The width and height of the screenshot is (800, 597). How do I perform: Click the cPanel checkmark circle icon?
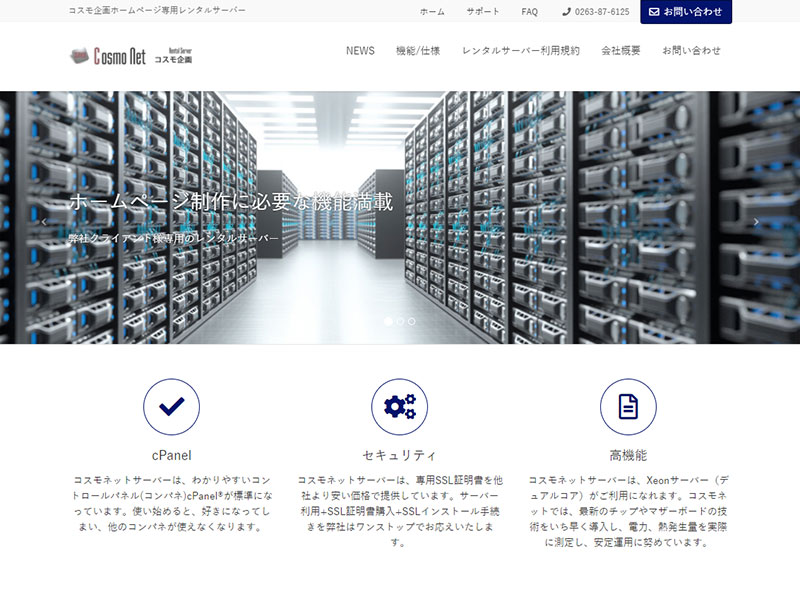pyautogui.click(x=171, y=406)
